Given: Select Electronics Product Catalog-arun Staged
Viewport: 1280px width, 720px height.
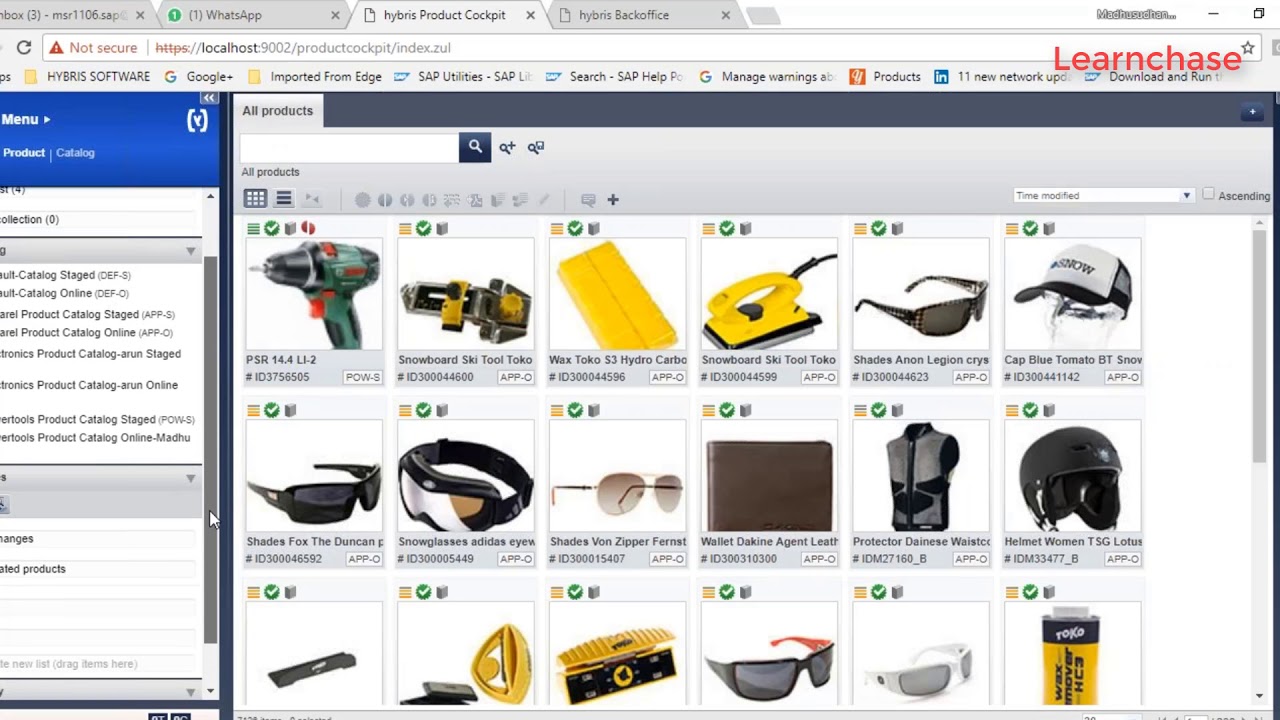Looking at the screenshot, I should pyautogui.click(x=90, y=354).
